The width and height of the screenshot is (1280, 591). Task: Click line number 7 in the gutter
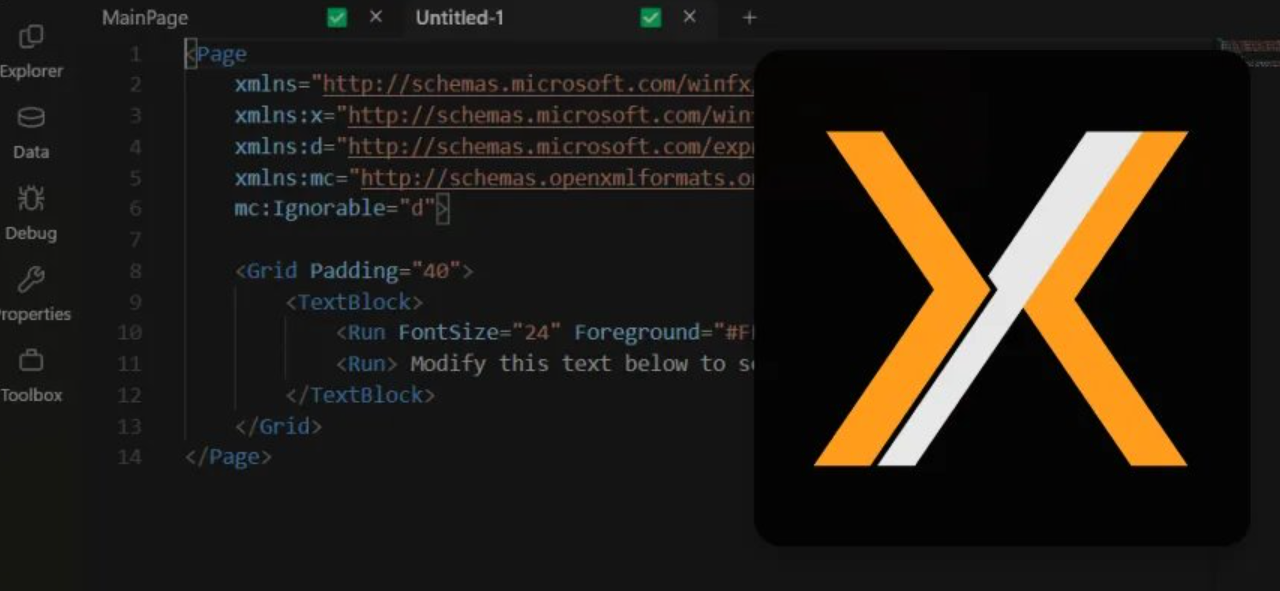click(136, 240)
